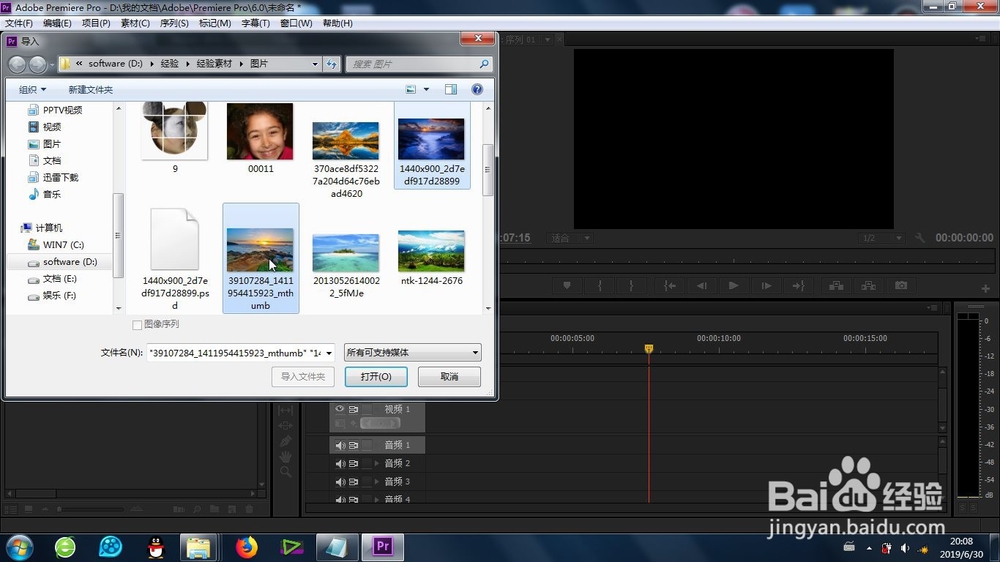Screen dimensions: 1000x562
Task: Open address bar path dropdown
Action: [x=315, y=64]
